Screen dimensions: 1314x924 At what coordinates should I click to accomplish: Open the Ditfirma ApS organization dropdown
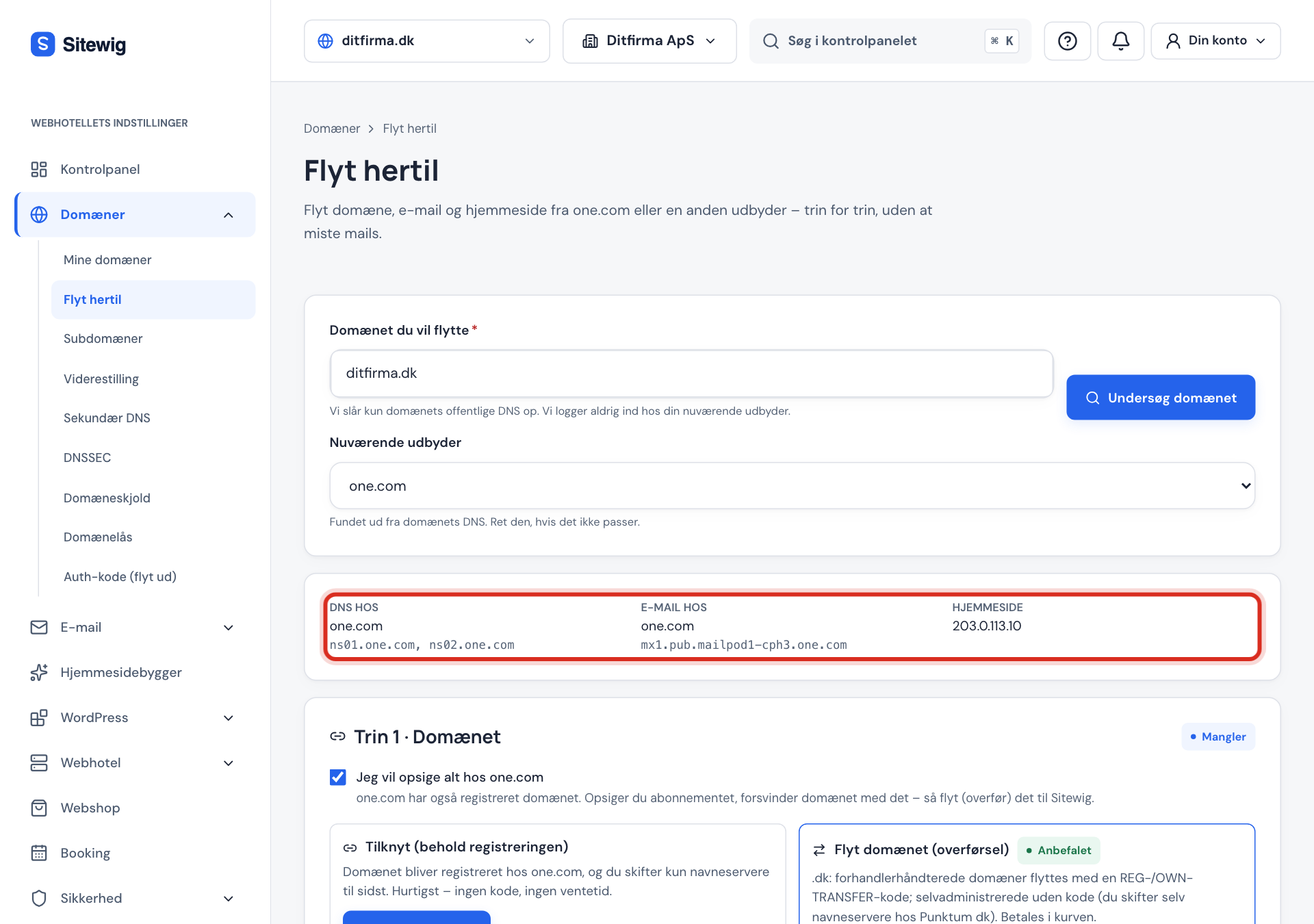649,41
